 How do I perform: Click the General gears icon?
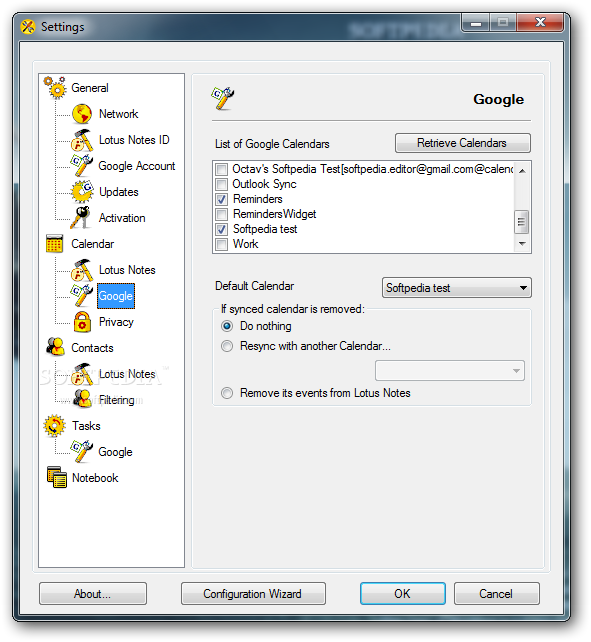coord(55,88)
